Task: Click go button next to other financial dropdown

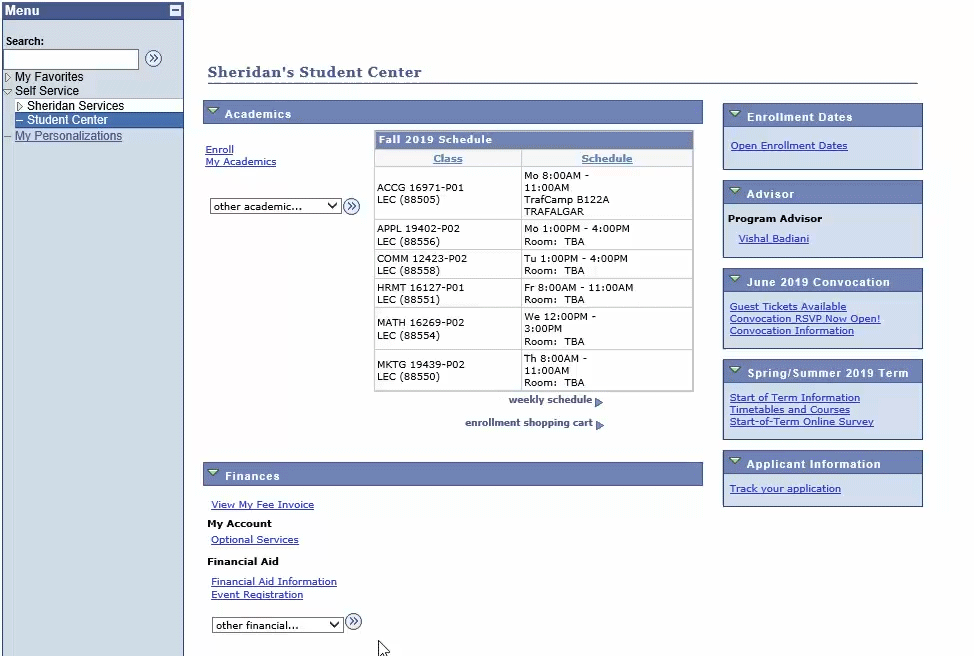Action: [x=353, y=621]
